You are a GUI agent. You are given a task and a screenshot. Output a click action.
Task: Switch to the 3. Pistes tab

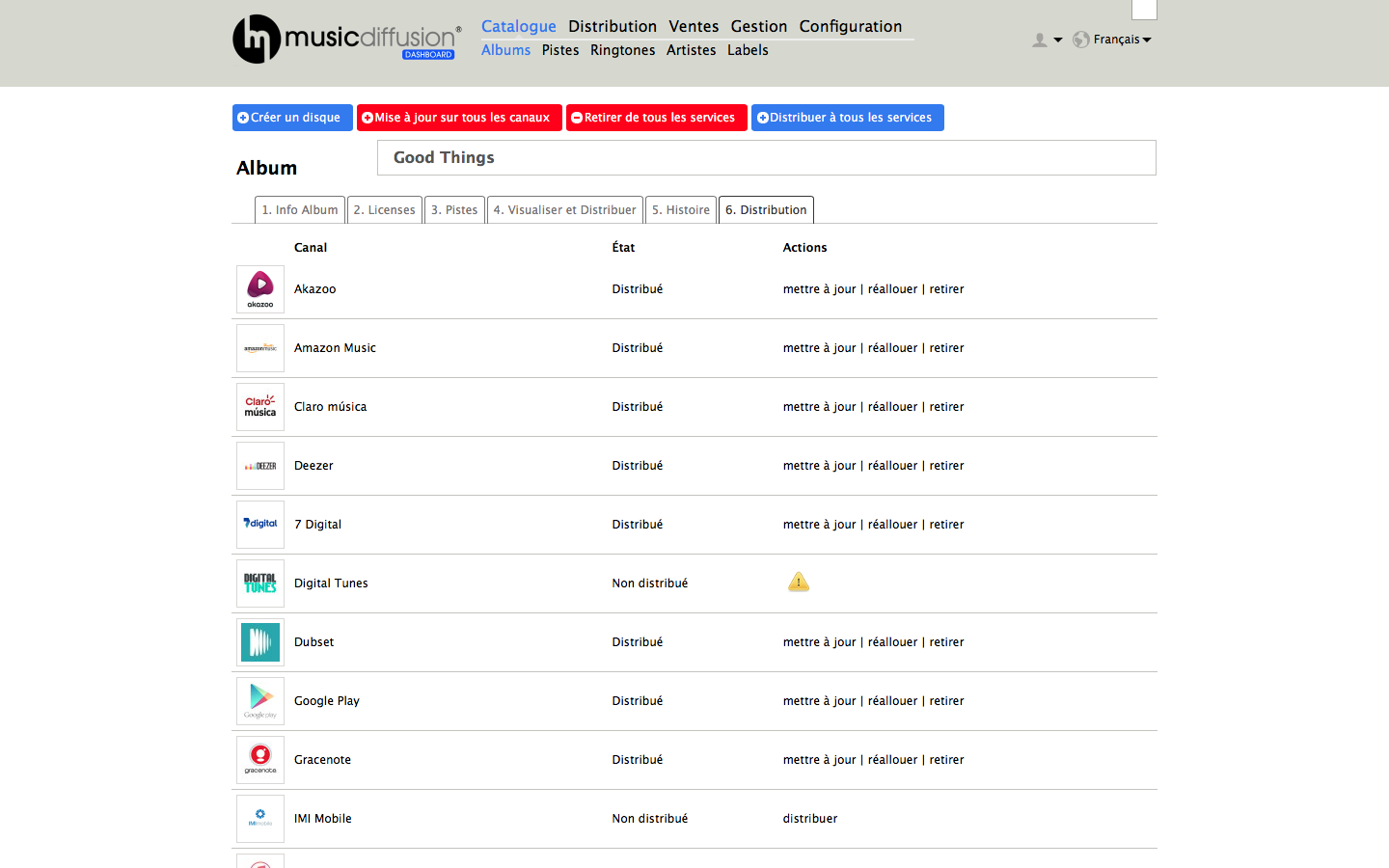pos(454,209)
